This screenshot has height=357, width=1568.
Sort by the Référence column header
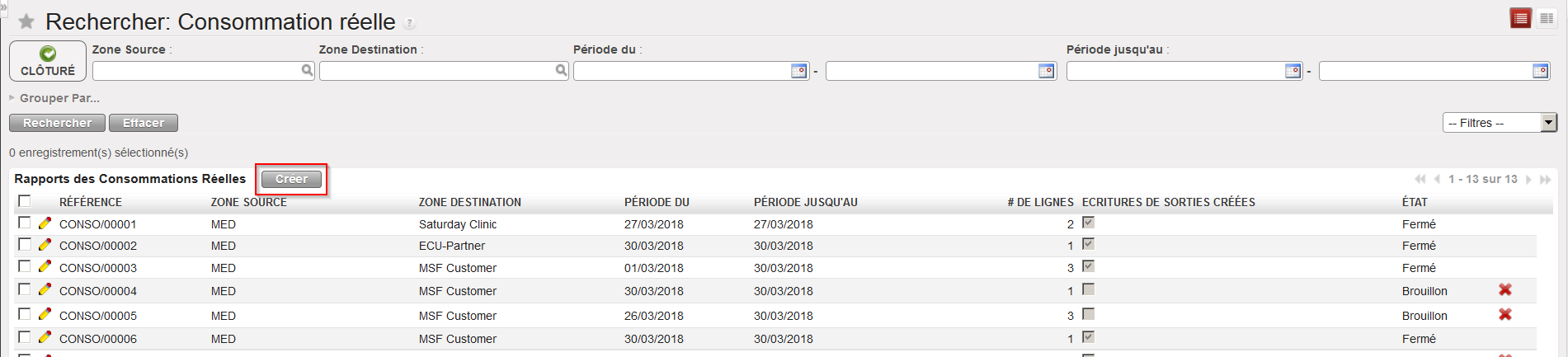click(91, 202)
